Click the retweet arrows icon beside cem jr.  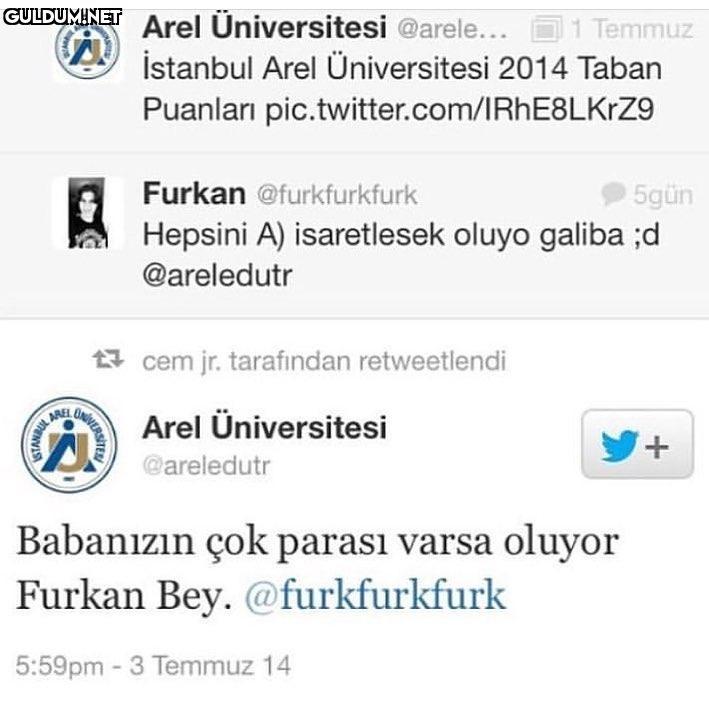(108, 359)
